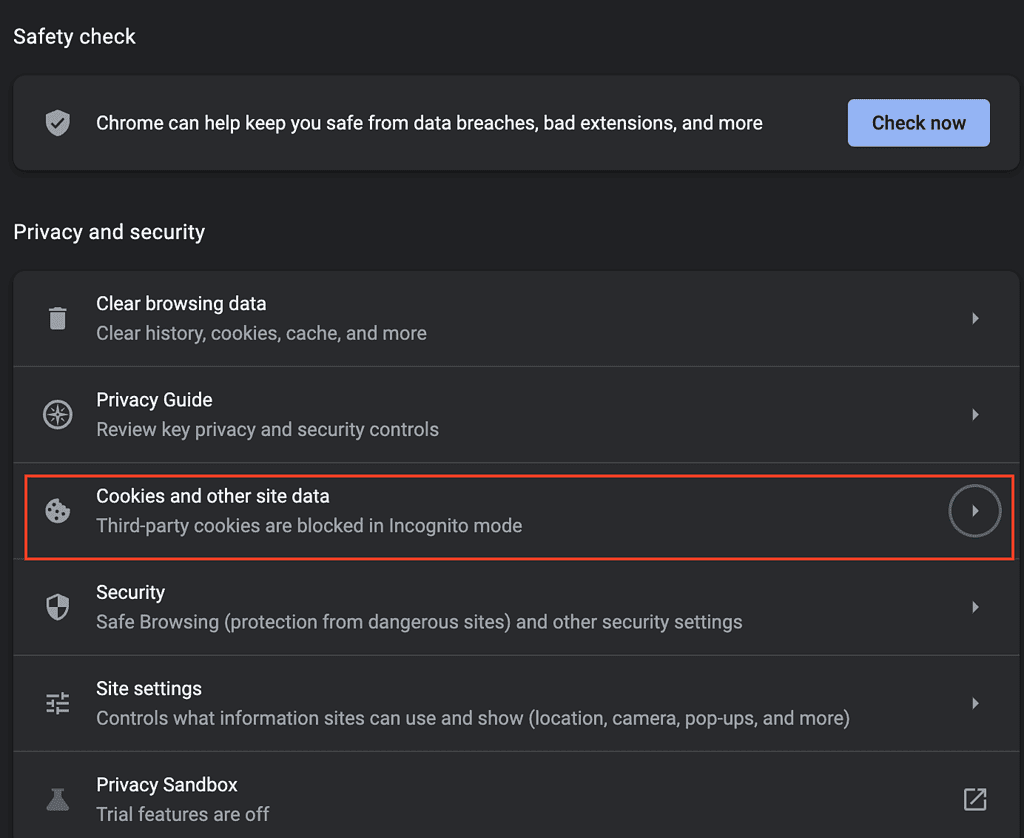Click the Site settings sliders icon
Screen dimensions: 1024x838
click(x=57, y=702)
